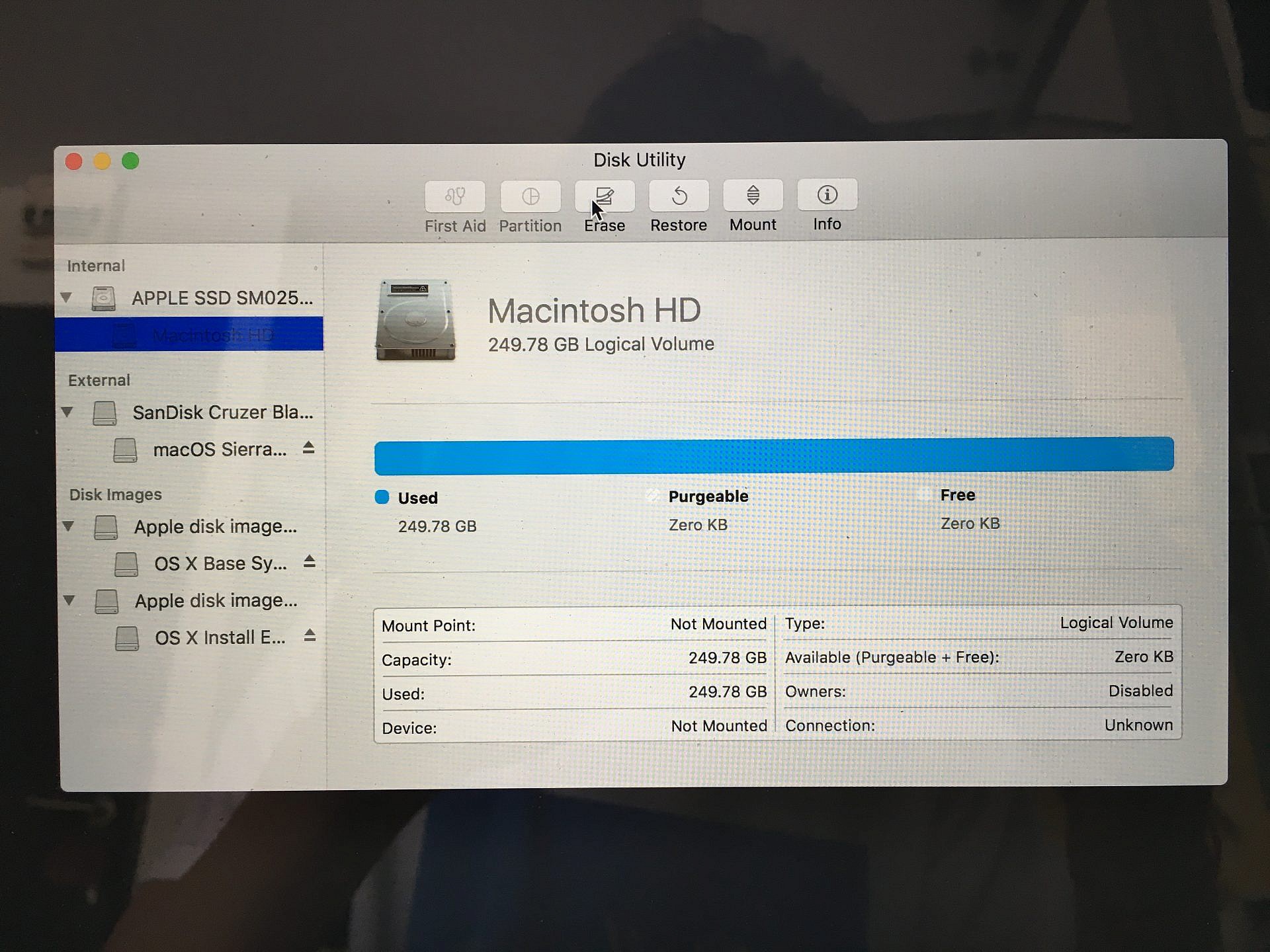Viewport: 1270px width, 952px height.
Task: Eject the OS X Install E... volume
Action: pyautogui.click(x=310, y=635)
